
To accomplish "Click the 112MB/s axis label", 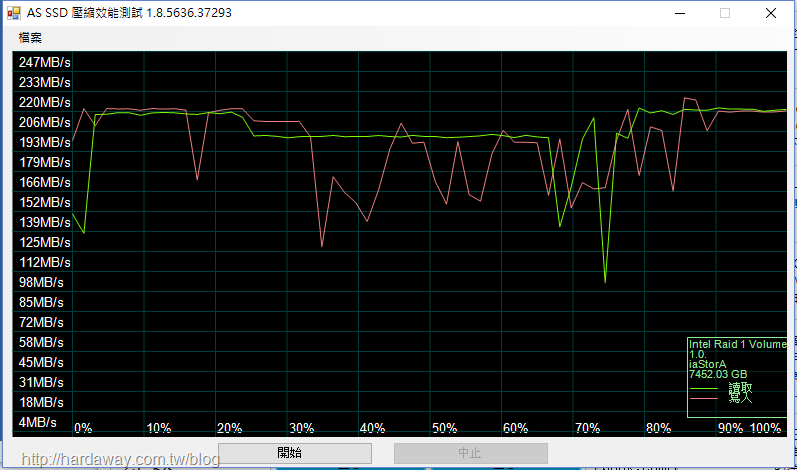I will point(45,263).
